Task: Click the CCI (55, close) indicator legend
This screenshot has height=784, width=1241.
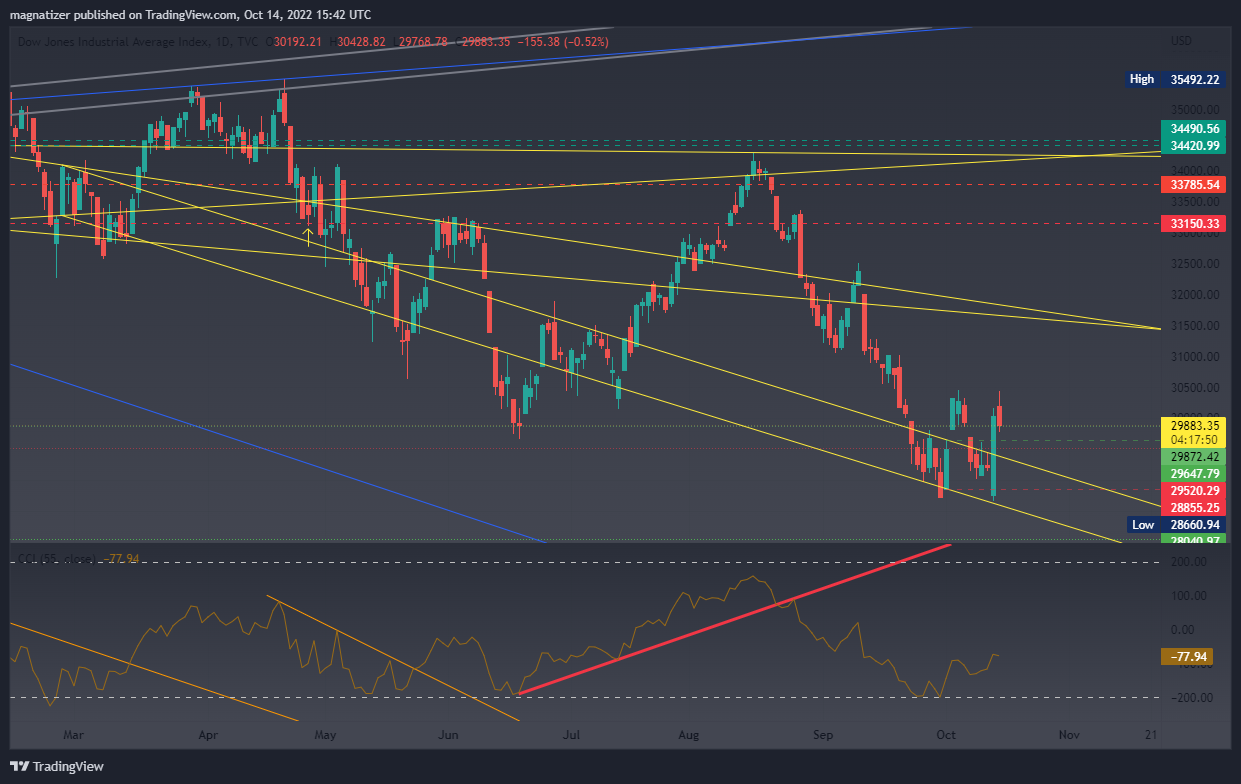Action: point(57,558)
